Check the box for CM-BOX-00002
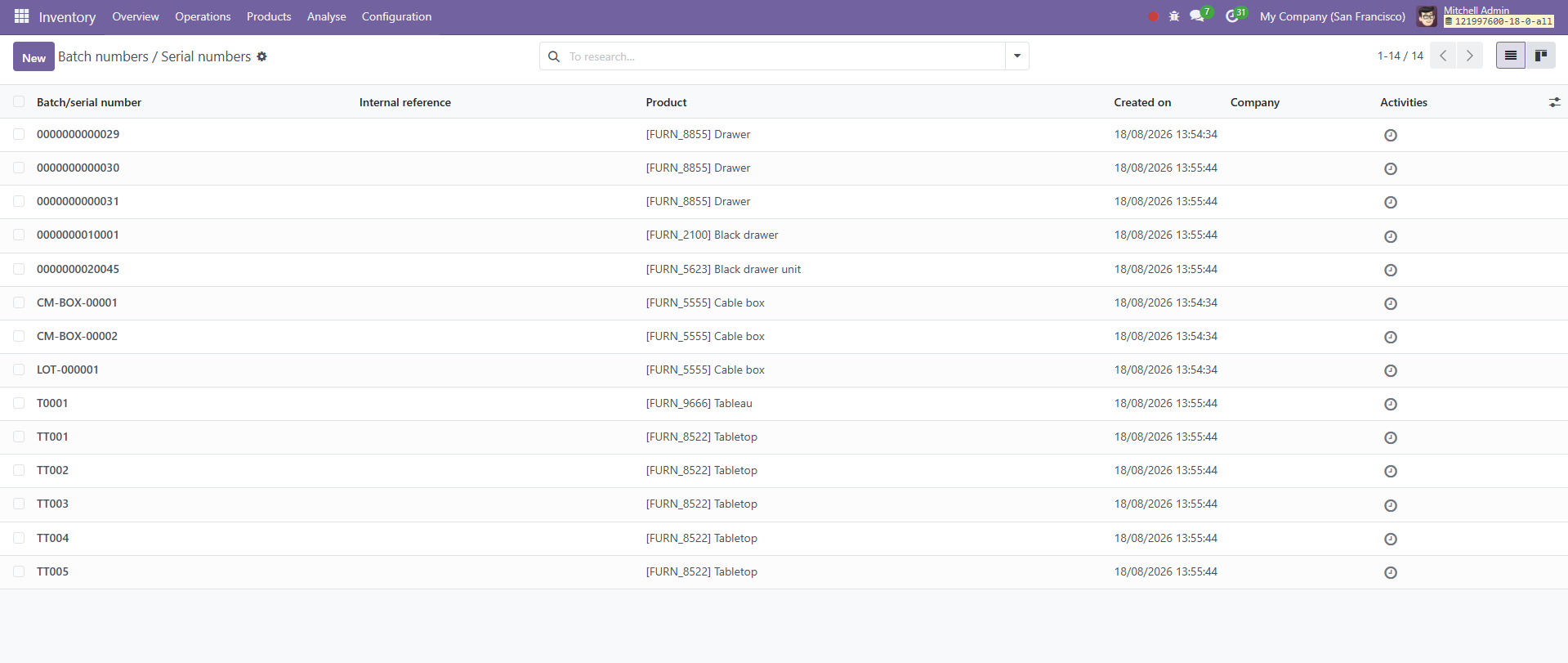 pyautogui.click(x=19, y=336)
